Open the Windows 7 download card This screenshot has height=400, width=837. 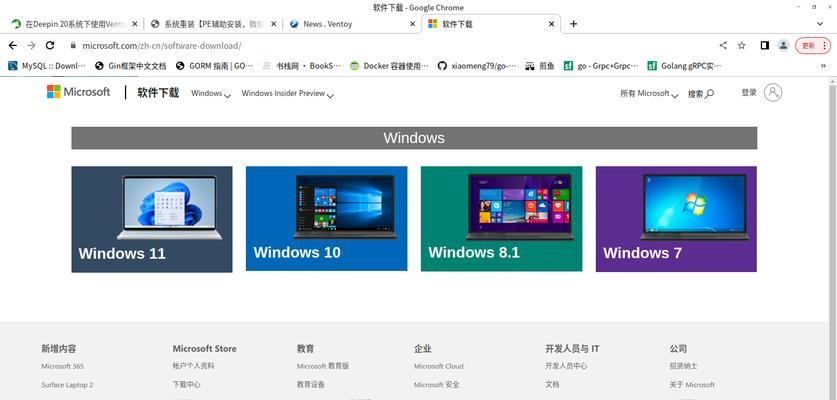coord(676,219)
